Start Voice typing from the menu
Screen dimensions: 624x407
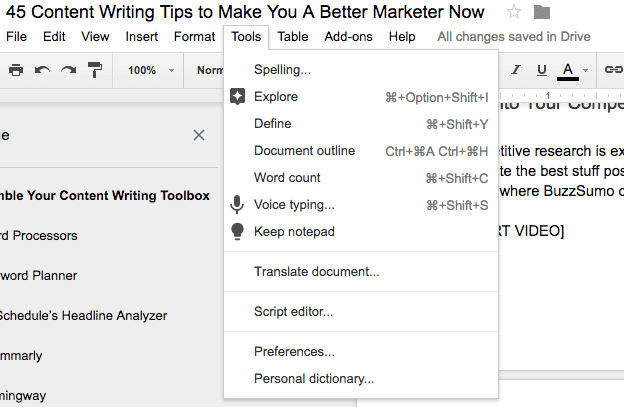(294, 205)
